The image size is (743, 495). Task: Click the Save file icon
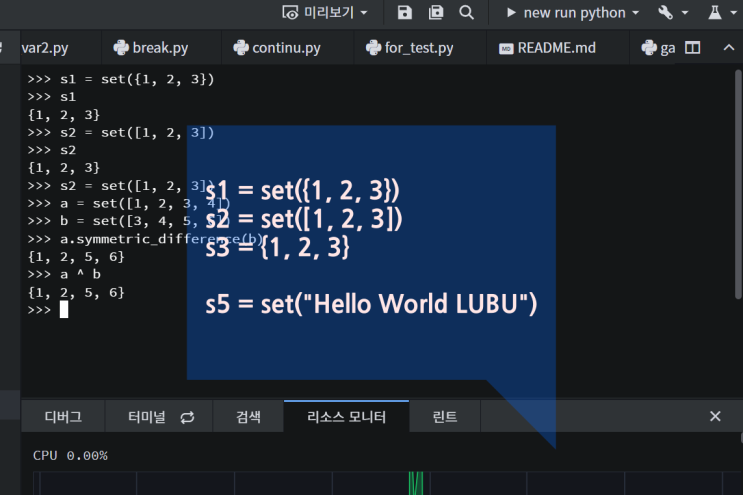(404, 12)
